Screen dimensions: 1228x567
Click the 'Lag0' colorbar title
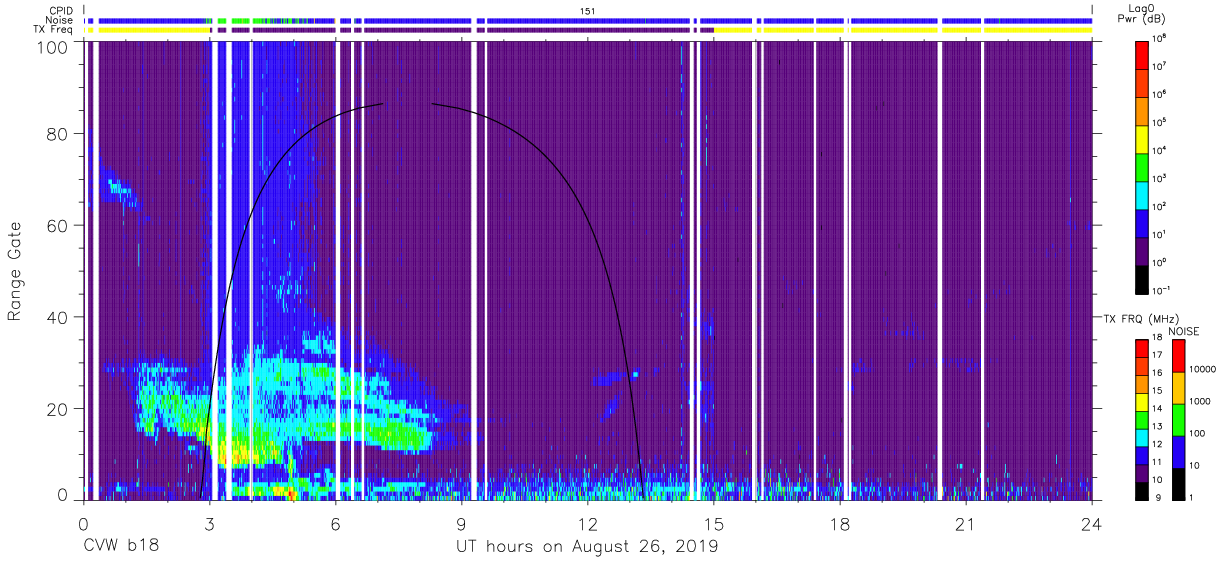pyautogui.click(x=1141, y=7)
